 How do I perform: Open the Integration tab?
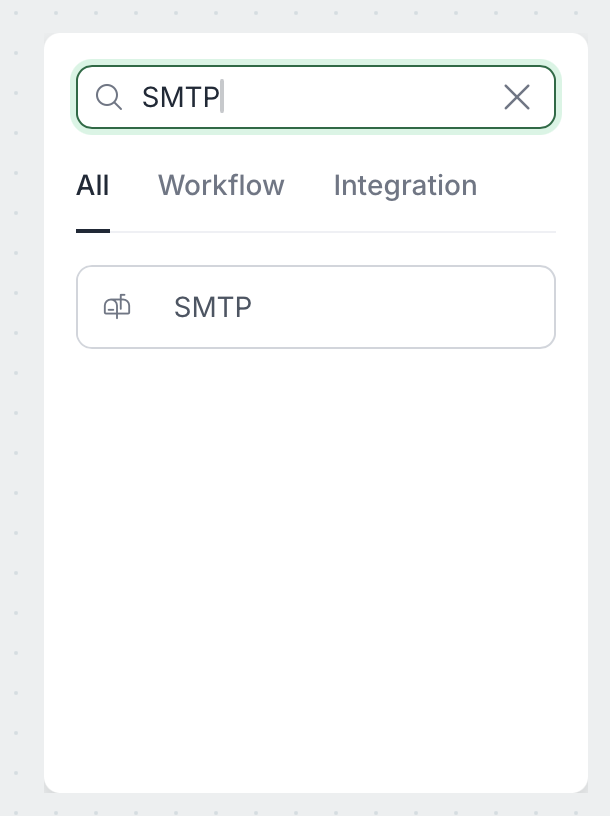pyautogui.click(x=405, y=186)
